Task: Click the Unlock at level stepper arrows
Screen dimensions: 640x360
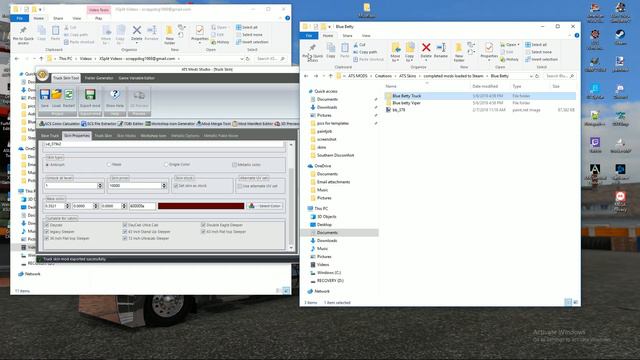Action: click(x=100, y=186)
